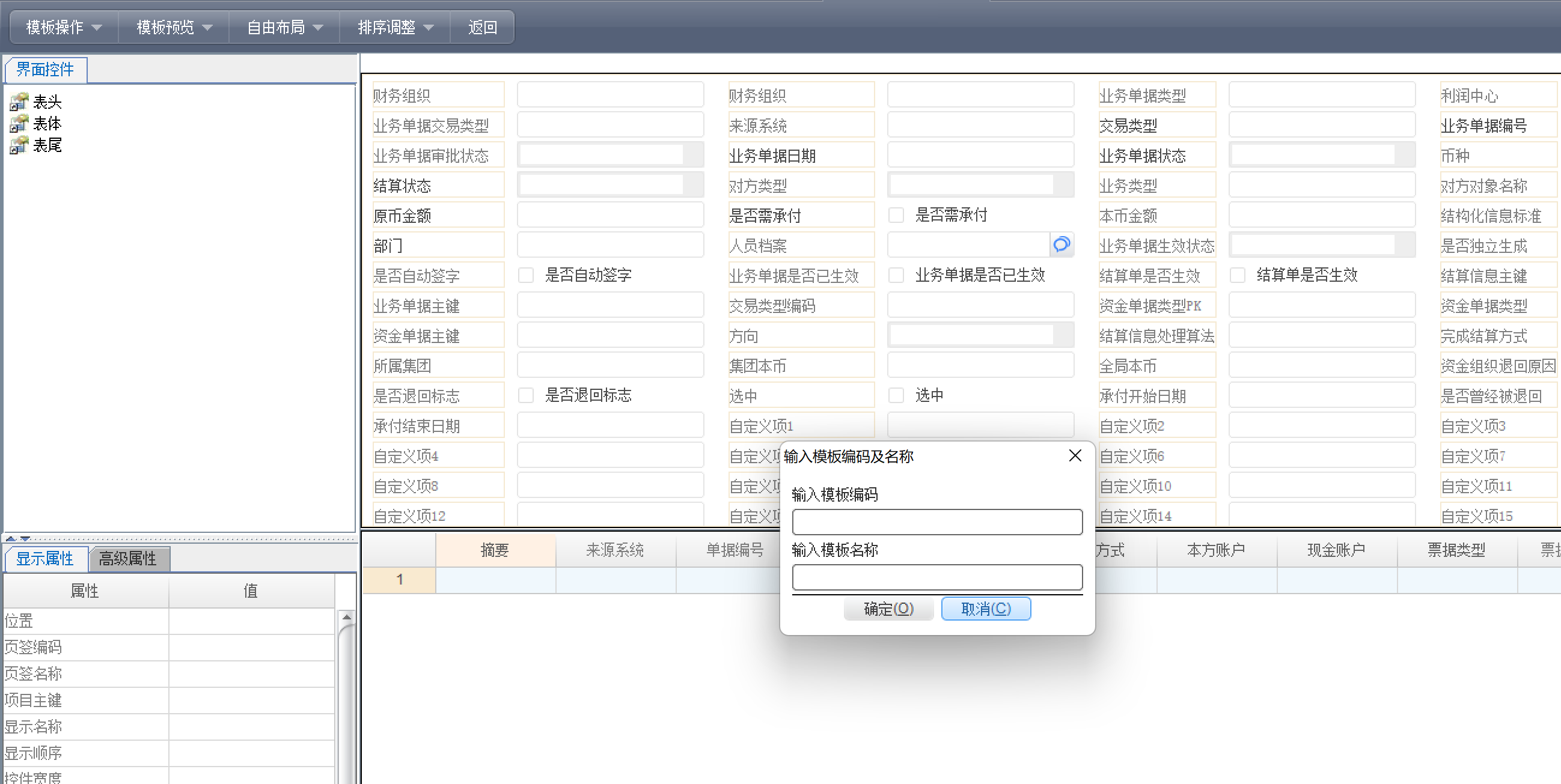Toggle the 是否退回标志 checkbox
Viewport: 1561px width, 784px height.
(525, 395)
